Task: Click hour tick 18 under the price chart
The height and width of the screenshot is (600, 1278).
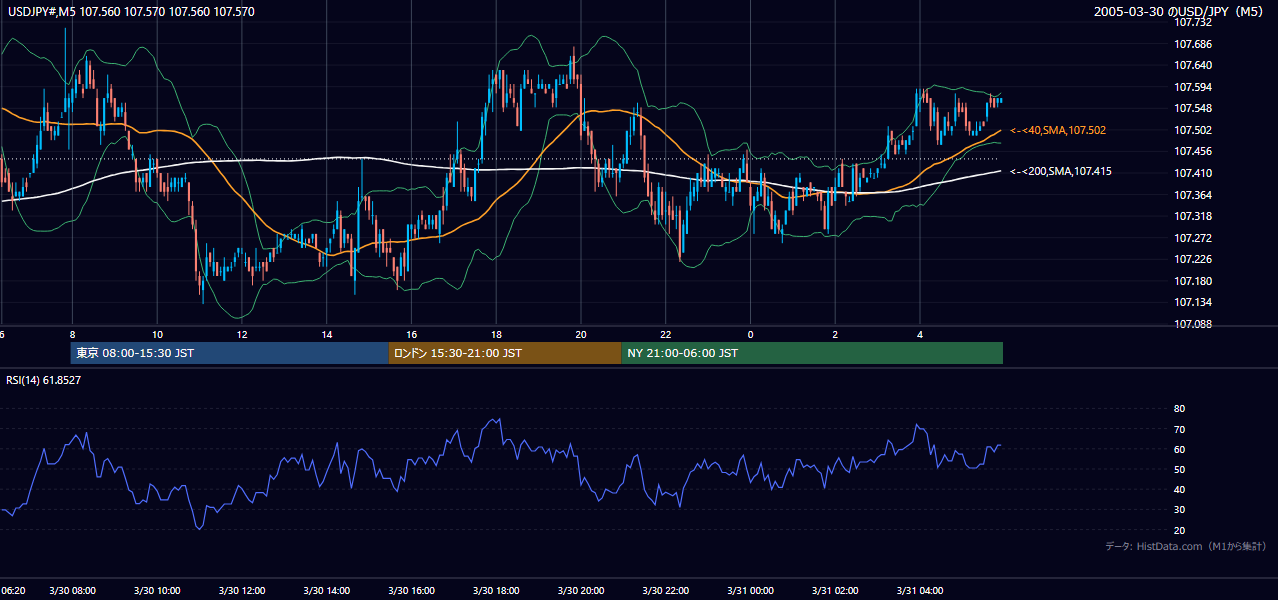Action: click(496, 333)
